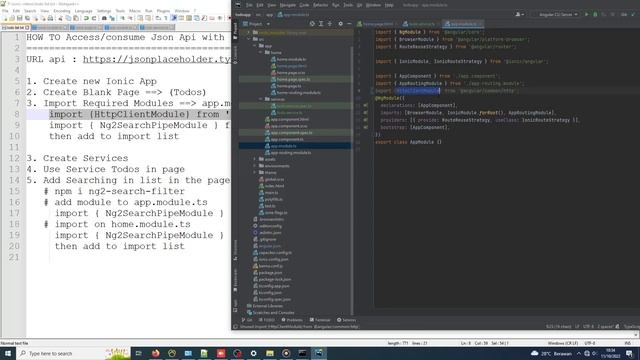This screenshot has height=360, width=640.
Task: Select package.json in project tree
Action: tap(267, 273)
